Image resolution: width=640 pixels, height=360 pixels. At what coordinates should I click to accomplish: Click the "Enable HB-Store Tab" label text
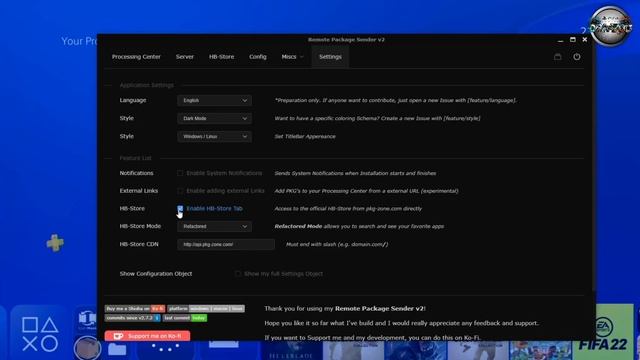(214, 208)
